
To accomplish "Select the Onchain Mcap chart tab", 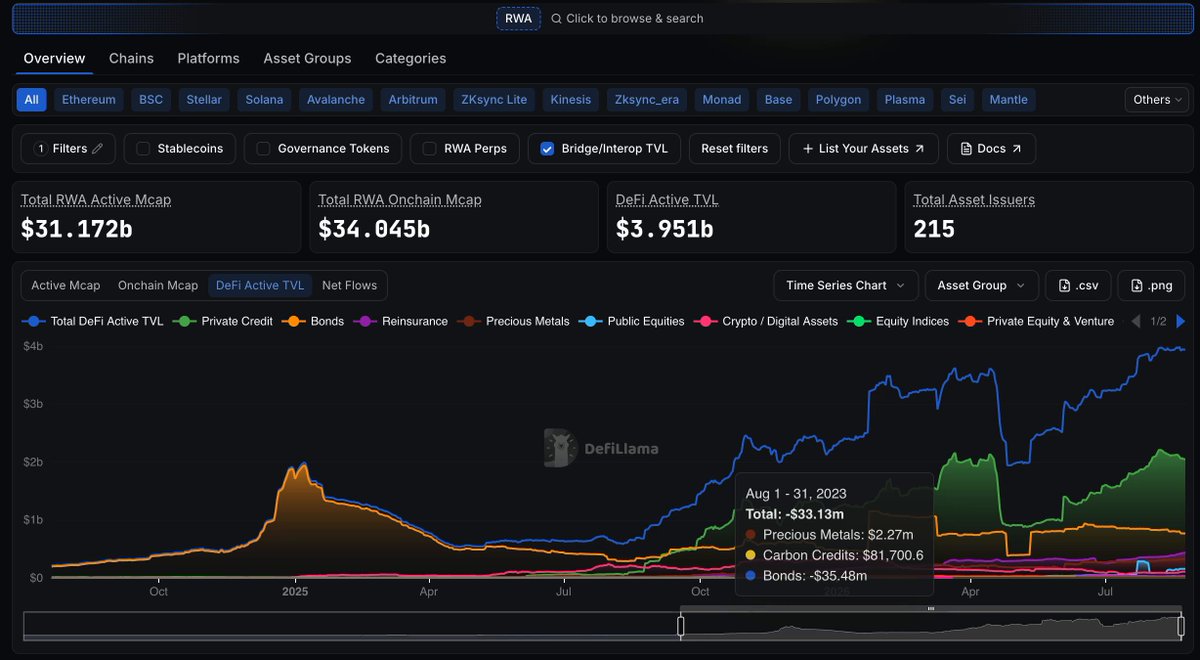I will [x=158, y=285].
